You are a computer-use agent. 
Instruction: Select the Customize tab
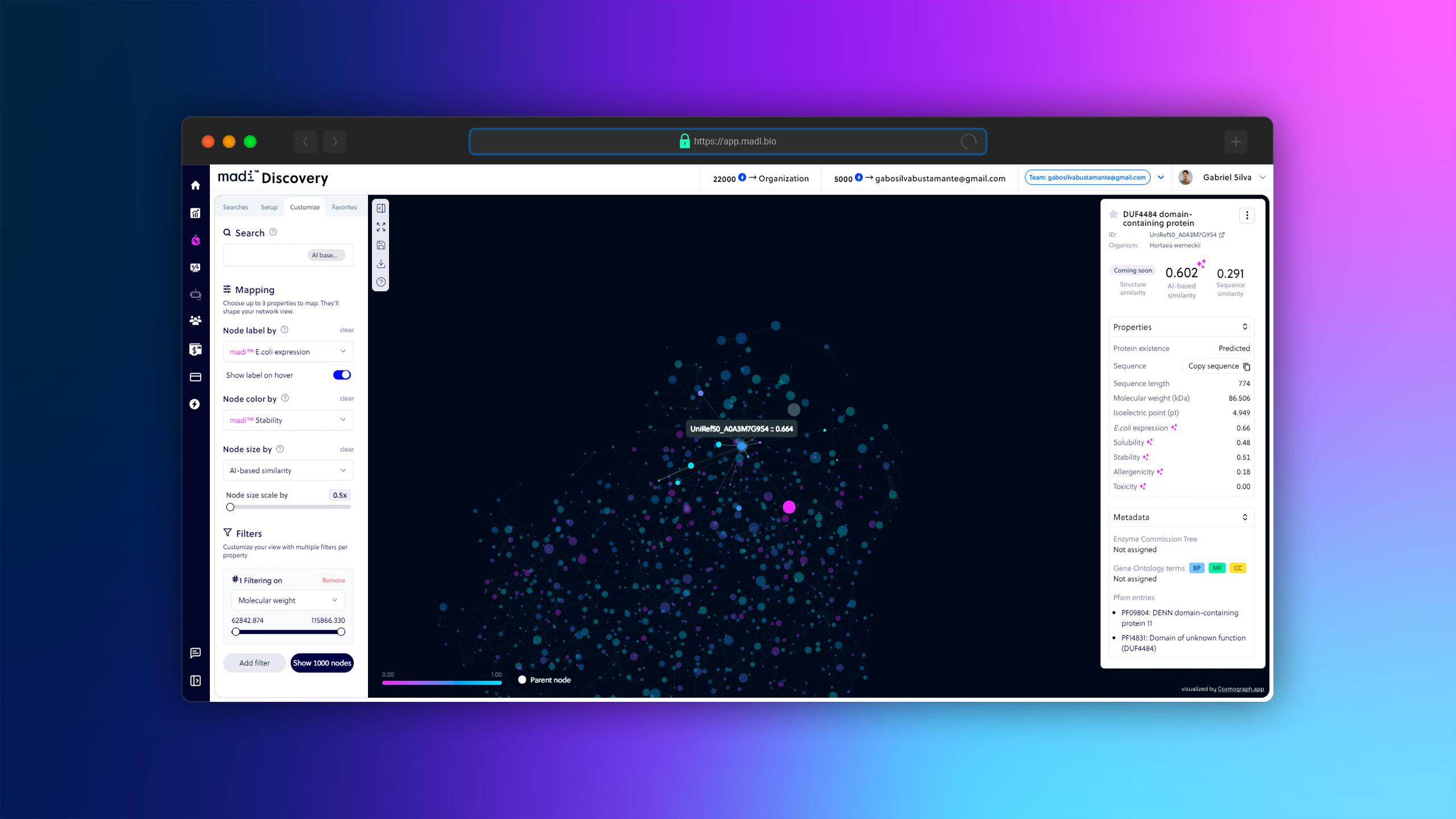pyautogui.click(x=305, y=207)
